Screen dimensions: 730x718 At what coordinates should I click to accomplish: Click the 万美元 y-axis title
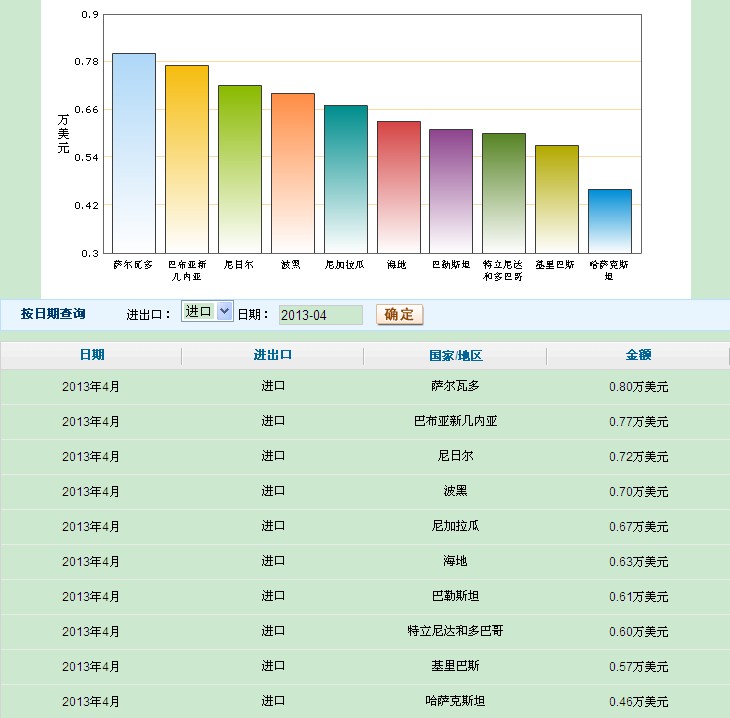pyautogui.click(x=63, y=134)
